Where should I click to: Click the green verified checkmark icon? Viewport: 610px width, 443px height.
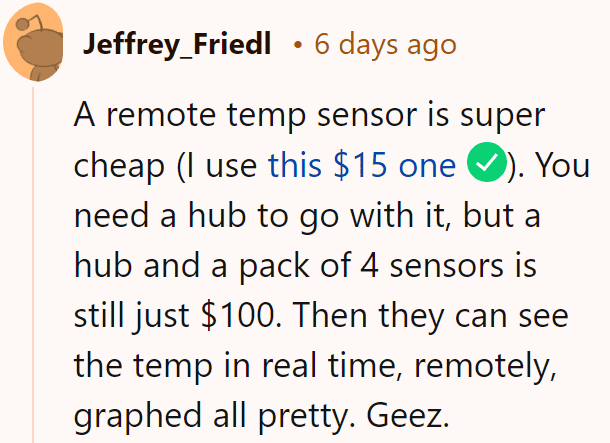(x=487, y=162)
